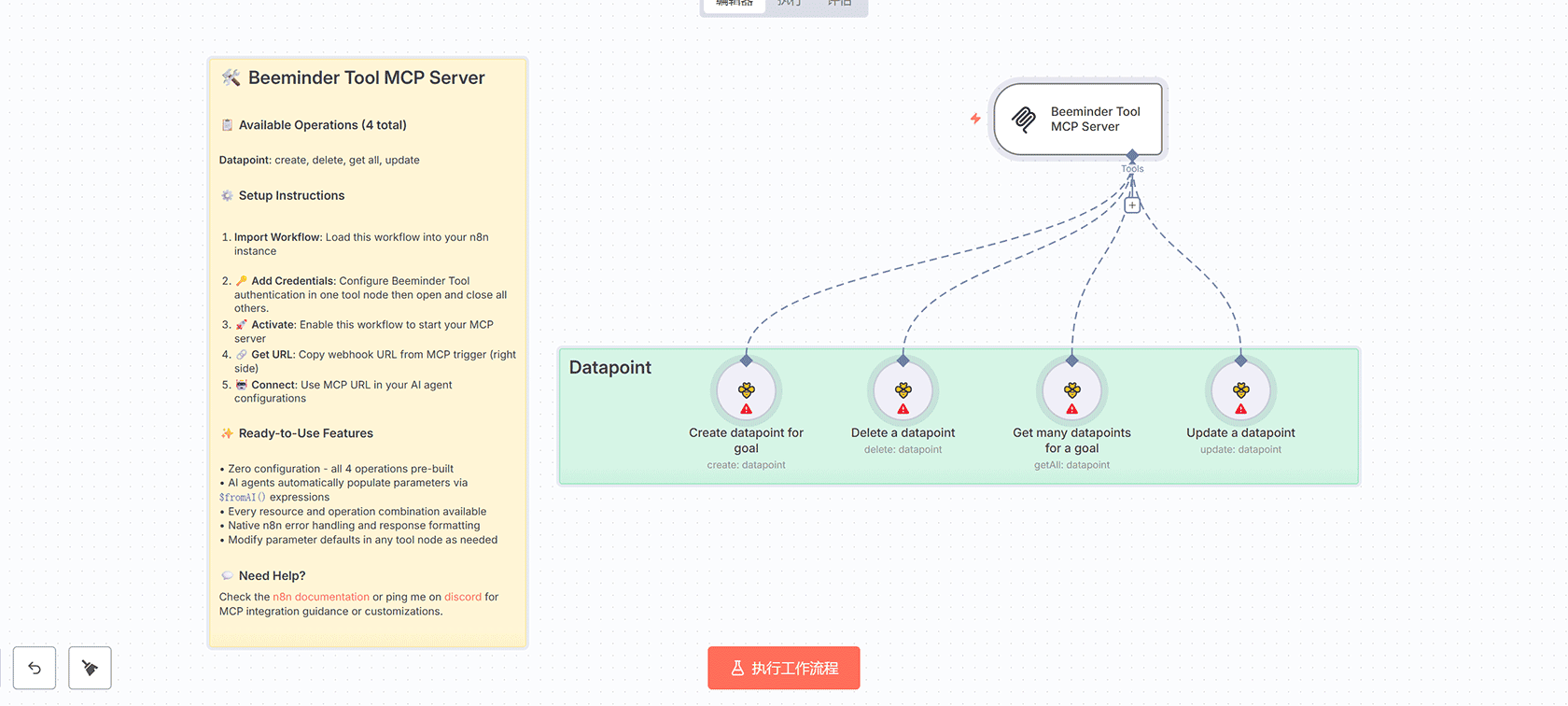This screenshot has height=706, width=1568.
Task: Select the Get many datapoints node
Action: click(1071, 388)
